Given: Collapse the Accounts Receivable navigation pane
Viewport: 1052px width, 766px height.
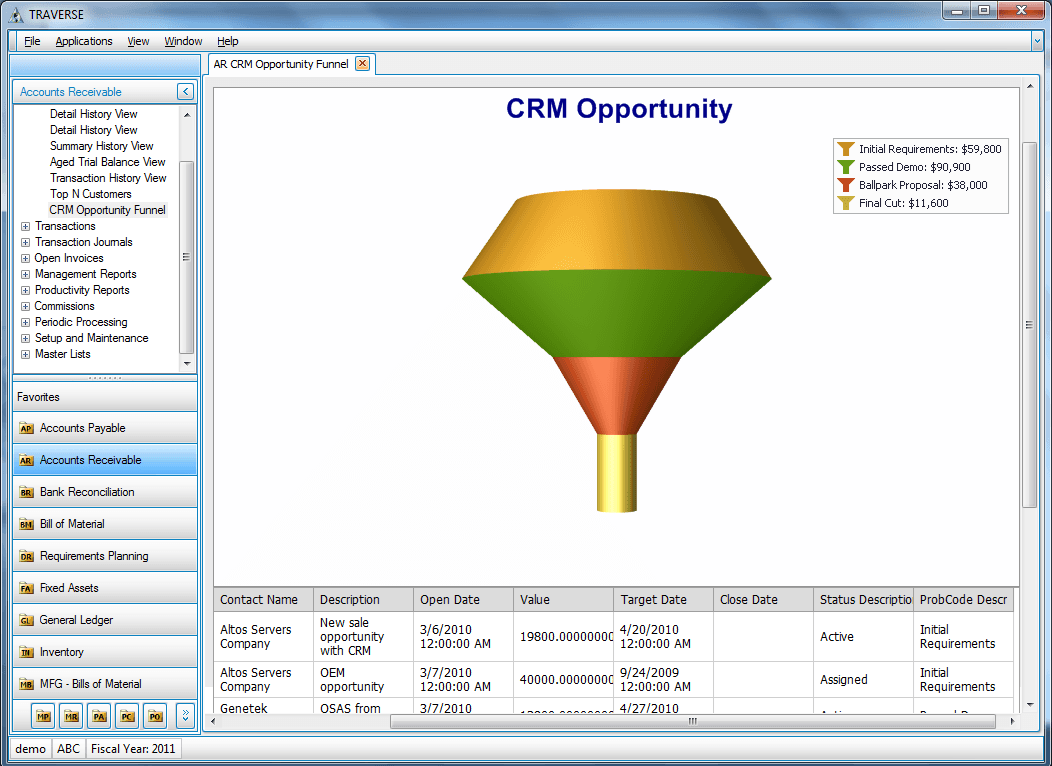Looking at the screenshot, I should point(185,91).
